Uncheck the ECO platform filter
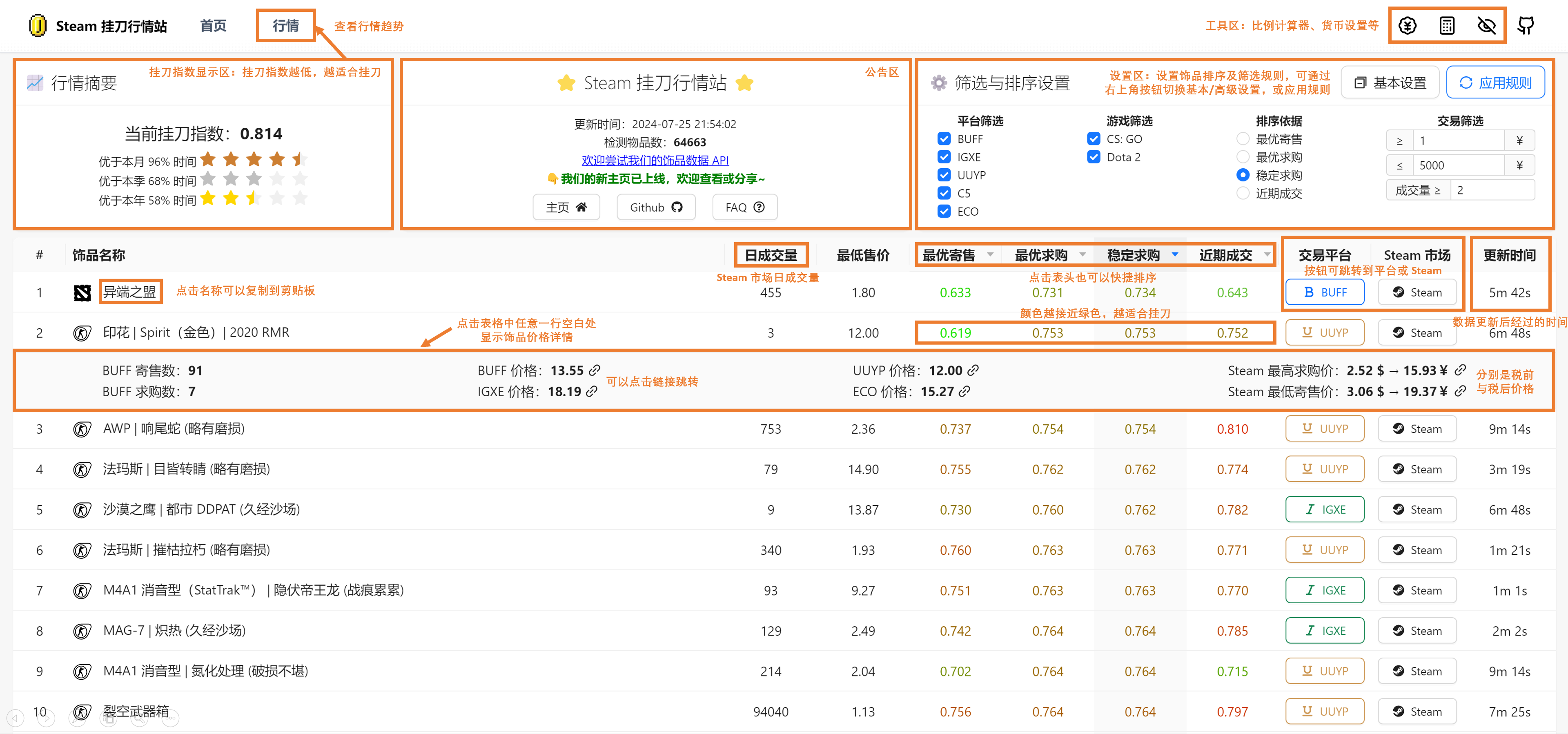Screen dimensions: 1568x734 tap(944, 211)
